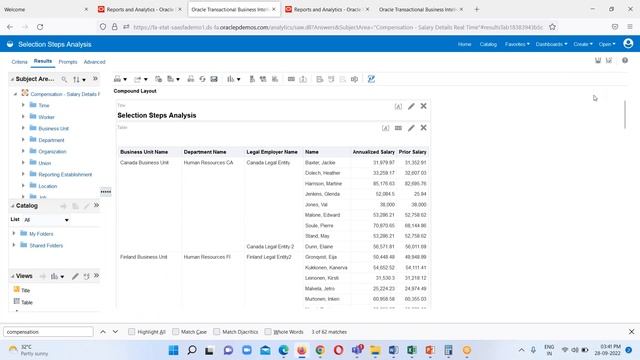The height and width of the screenshot is (360, 640).
Task: Click the Home link
Action: pyautogui.click(x=464, y=44)
